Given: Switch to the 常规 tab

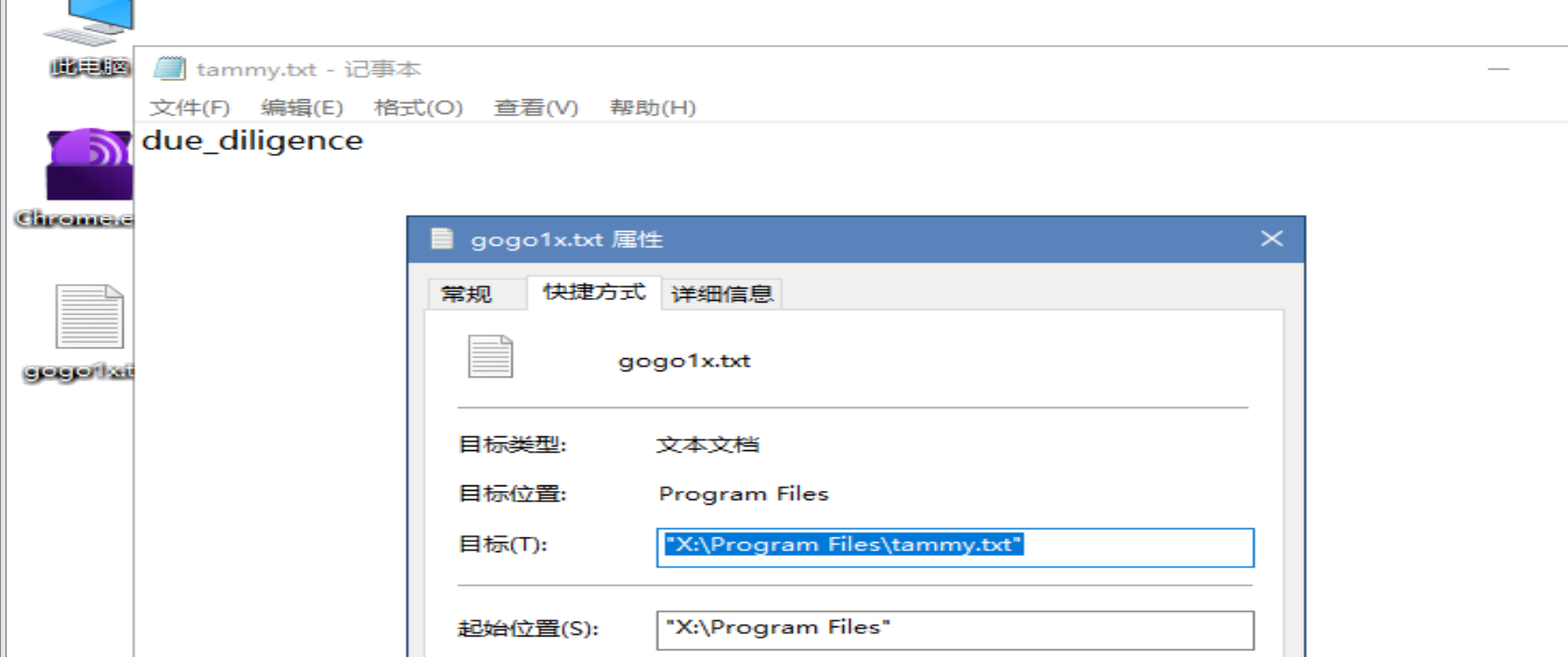Looking at the screenshot, I should (x=466, y=294).
